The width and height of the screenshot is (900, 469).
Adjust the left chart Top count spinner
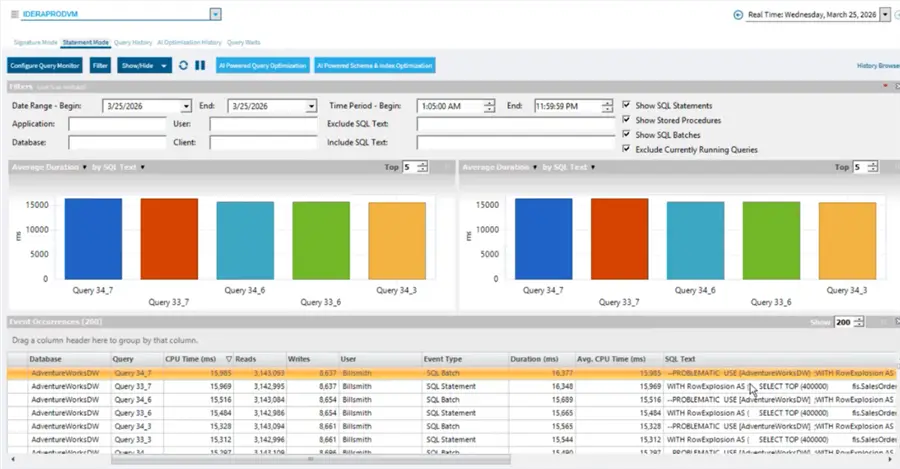422,167
